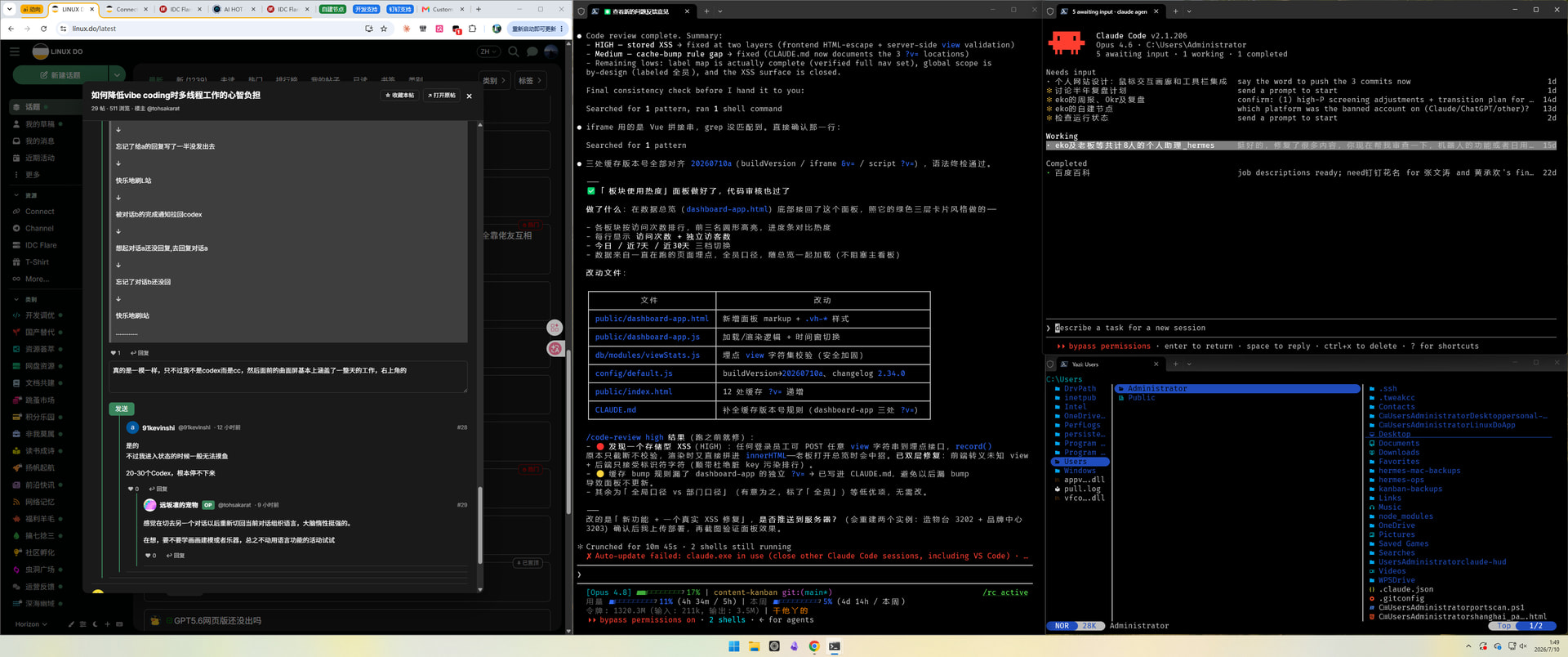The height and width of the screenshot is (657, 1568).
Task: Go back in Chrome browser history
Action: tap(11, 29)
